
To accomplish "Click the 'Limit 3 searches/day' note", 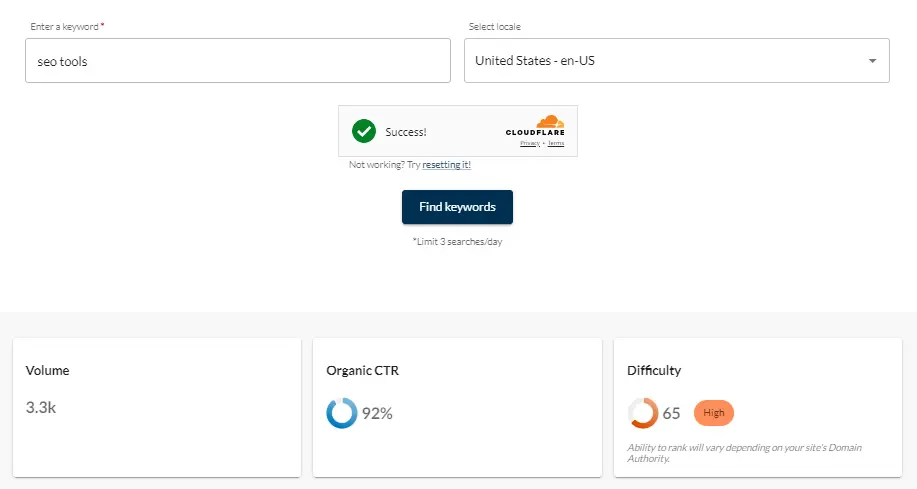I will [x=457, y=241].
